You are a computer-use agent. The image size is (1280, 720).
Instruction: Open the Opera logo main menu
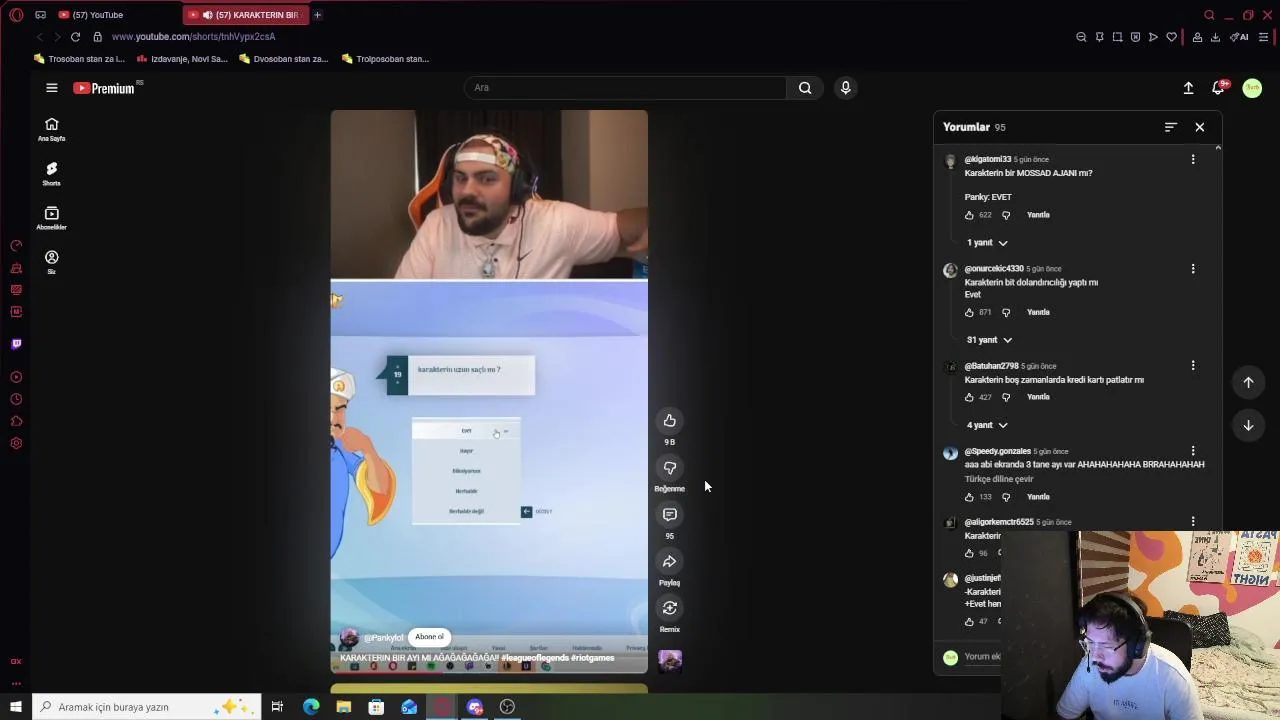[x=15, y=15]
